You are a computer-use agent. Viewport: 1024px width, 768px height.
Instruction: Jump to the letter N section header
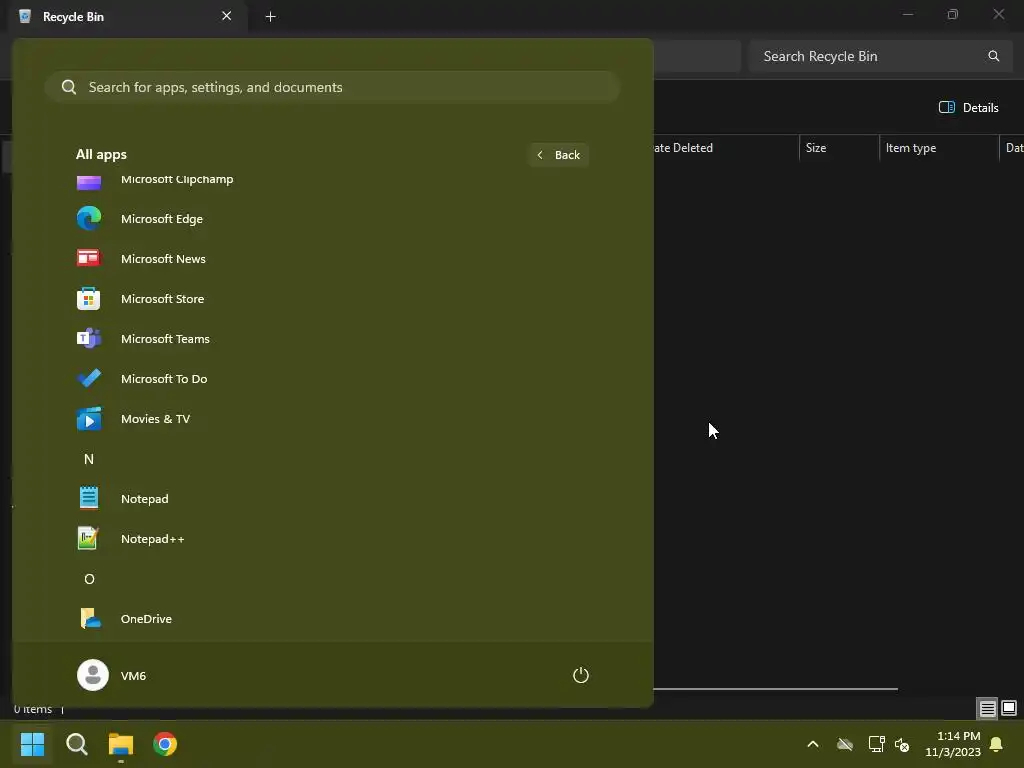pos(89,459)
